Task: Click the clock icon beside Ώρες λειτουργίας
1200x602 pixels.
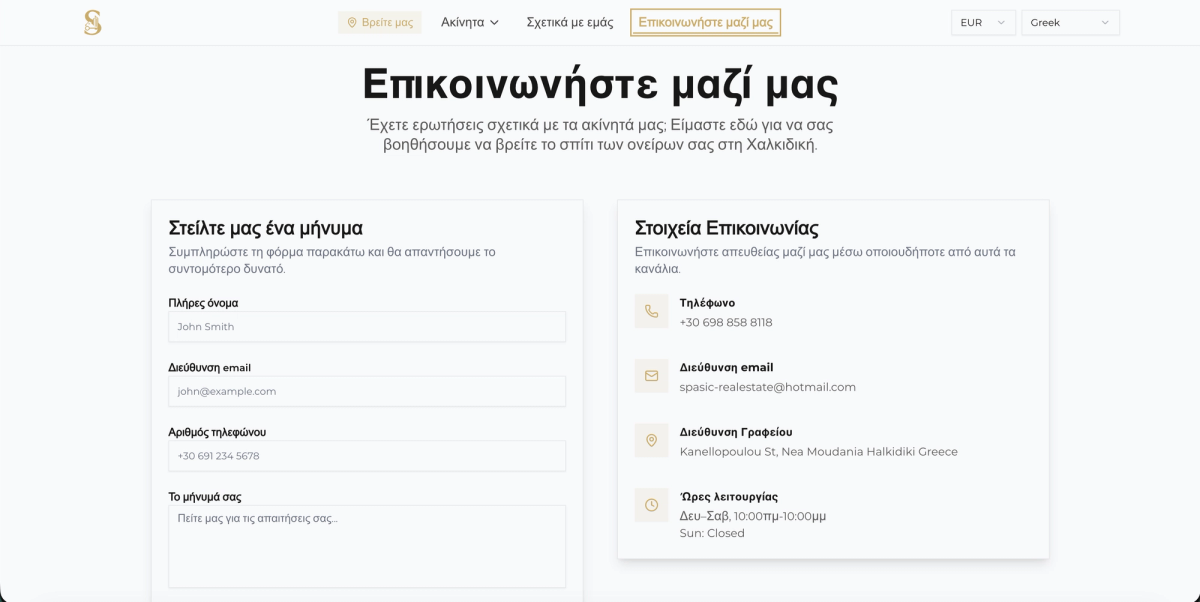Action: 651,505
